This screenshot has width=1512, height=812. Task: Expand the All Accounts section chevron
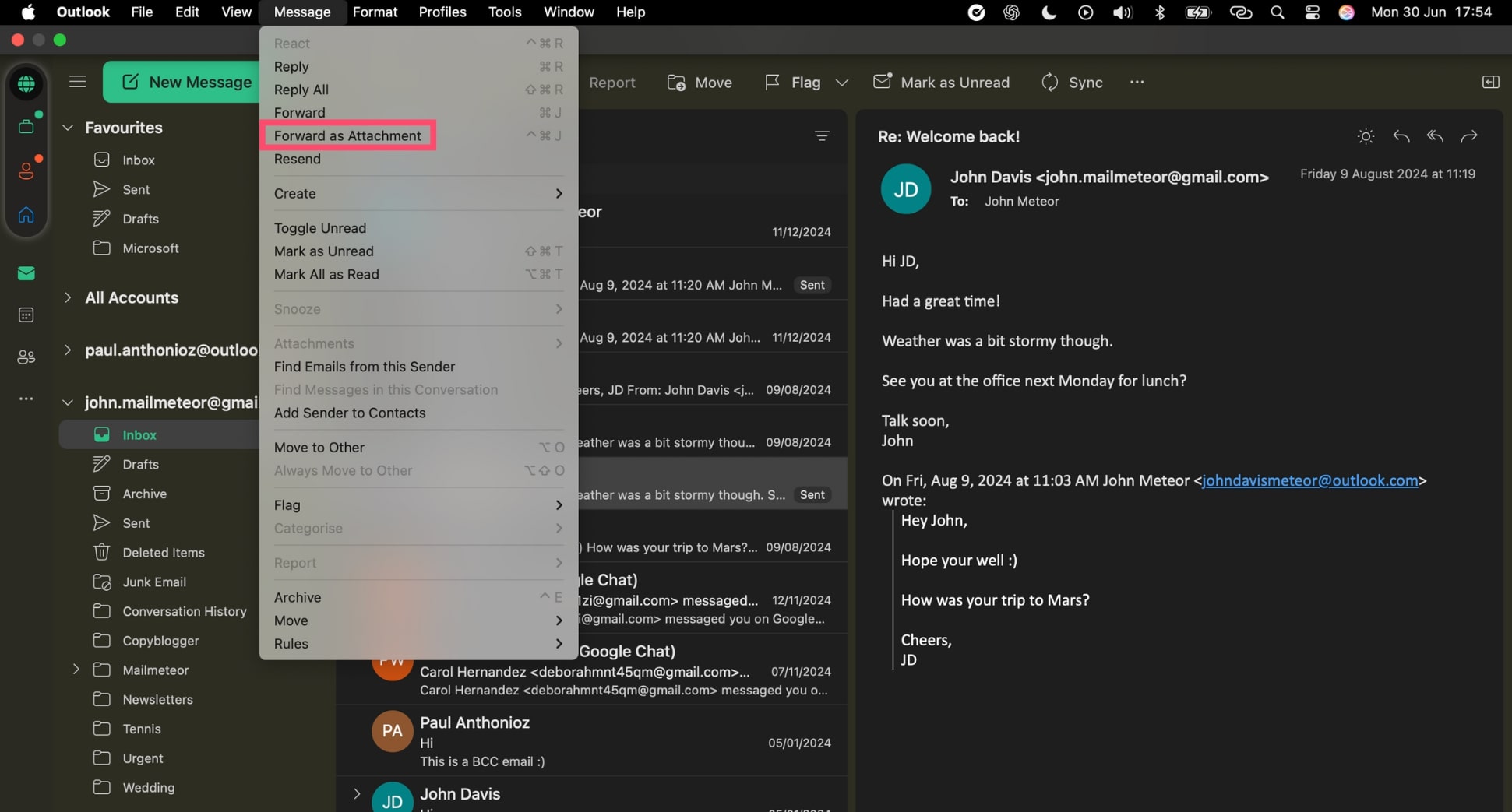[68, 297]
